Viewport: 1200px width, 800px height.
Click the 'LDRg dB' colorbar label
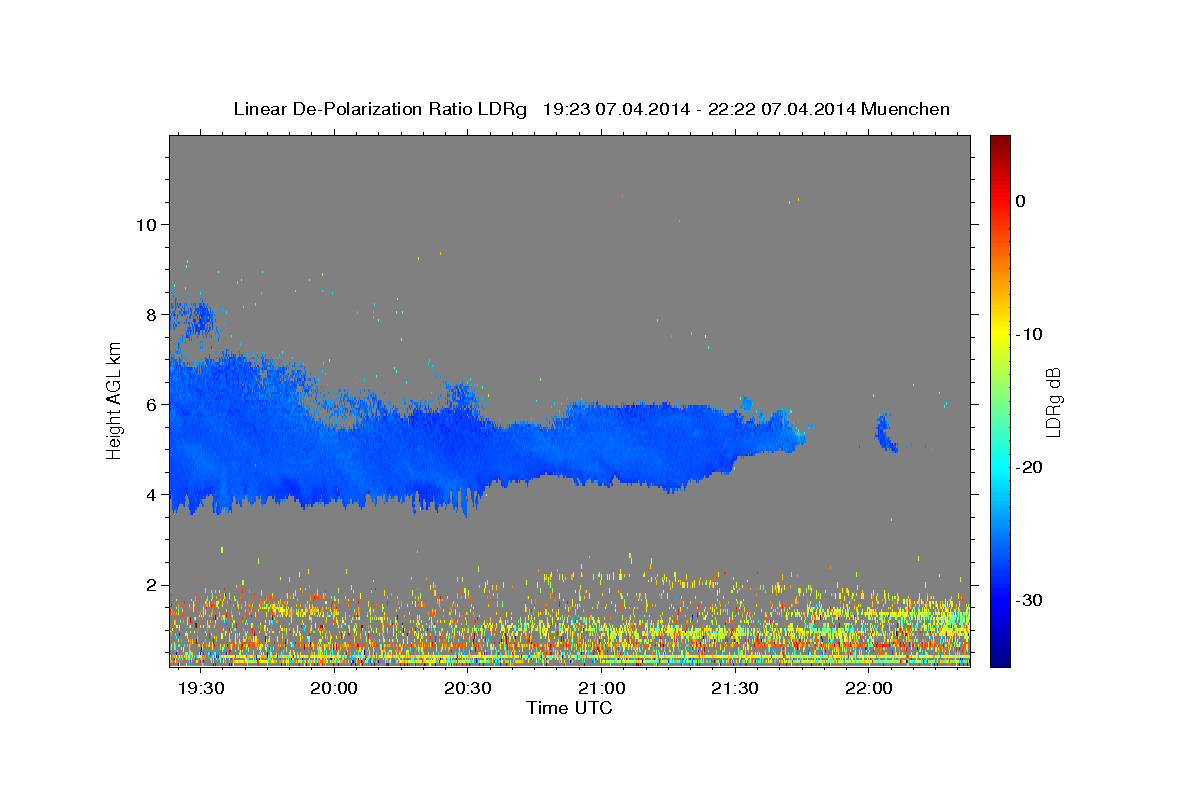pyautogui.click(x=1052, y=401)
